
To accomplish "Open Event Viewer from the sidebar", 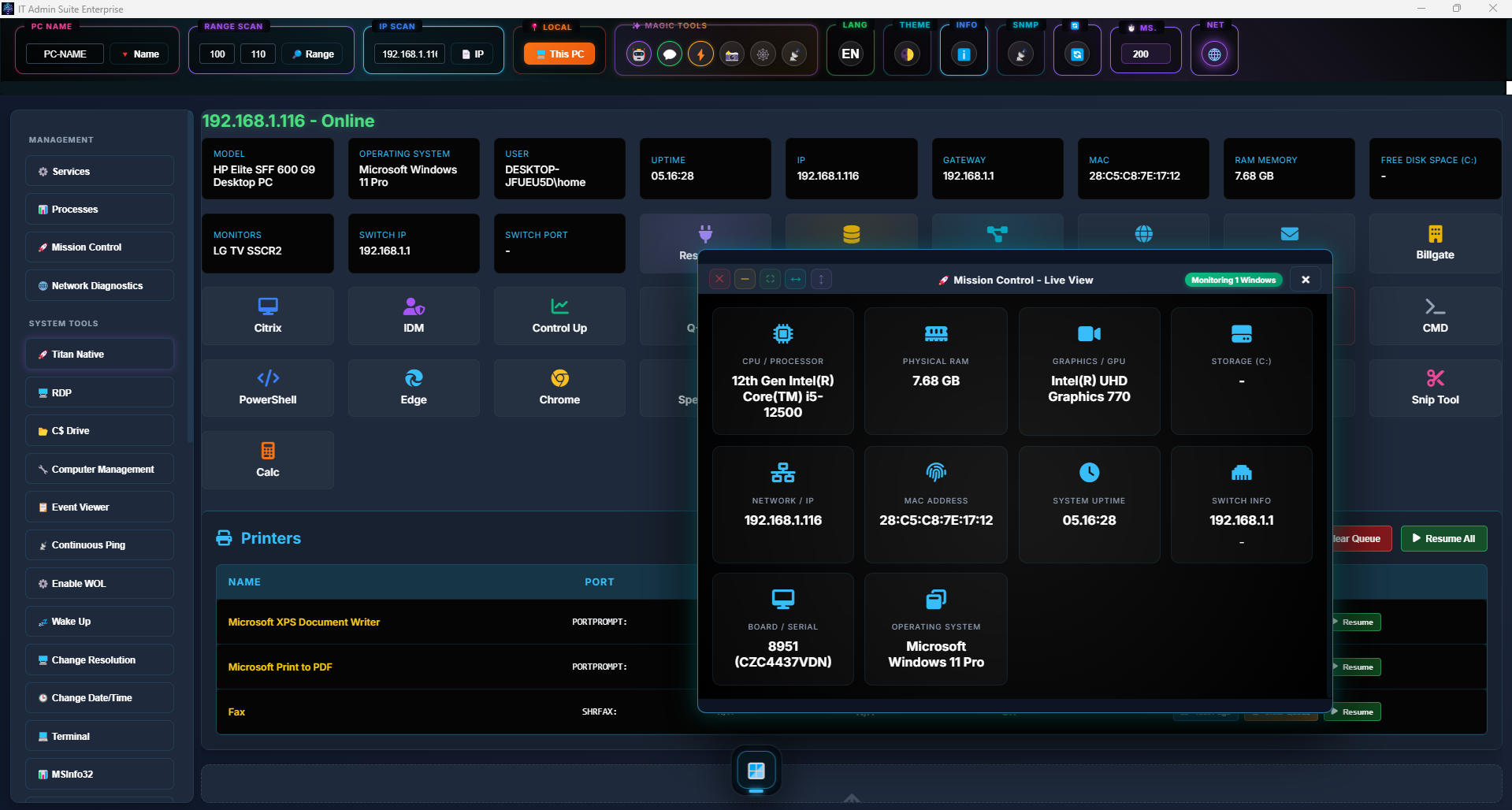I will 99,507.
